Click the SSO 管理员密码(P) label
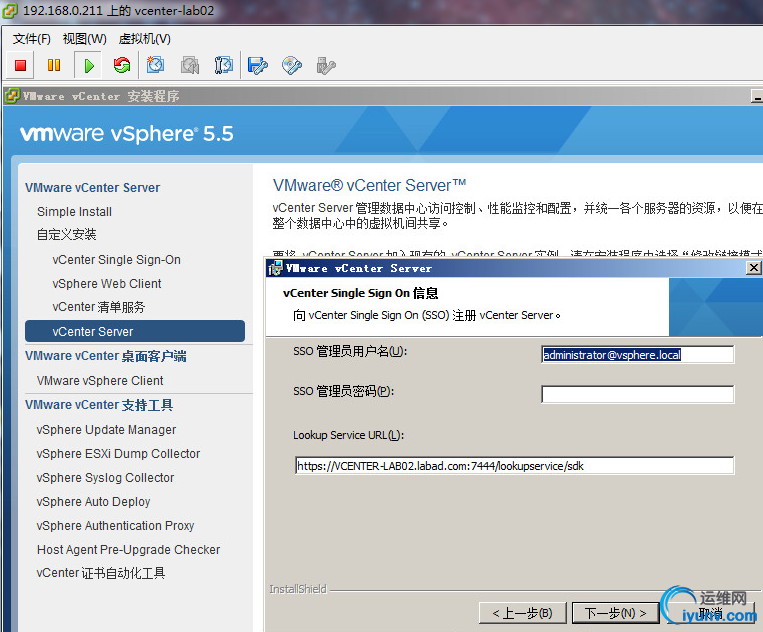Screen dimensions: 763x632 tap(344, 391)
